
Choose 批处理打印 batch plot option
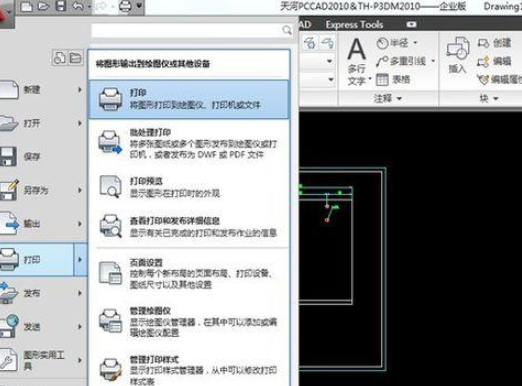(x=189, y=144)
